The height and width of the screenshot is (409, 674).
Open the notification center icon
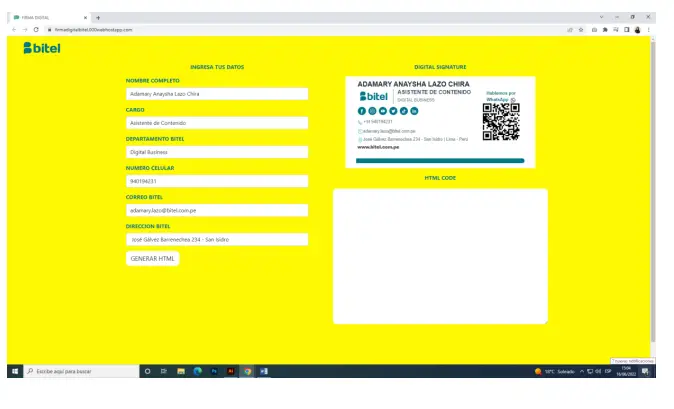point(645,372)
